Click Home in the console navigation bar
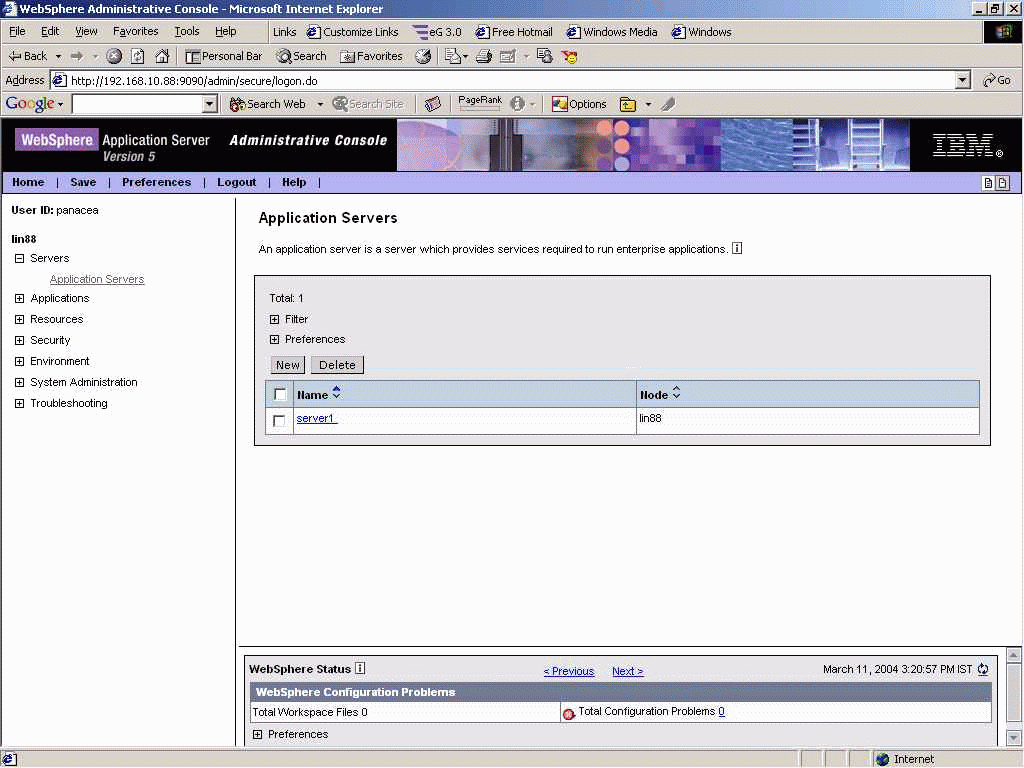 [28, 182]
